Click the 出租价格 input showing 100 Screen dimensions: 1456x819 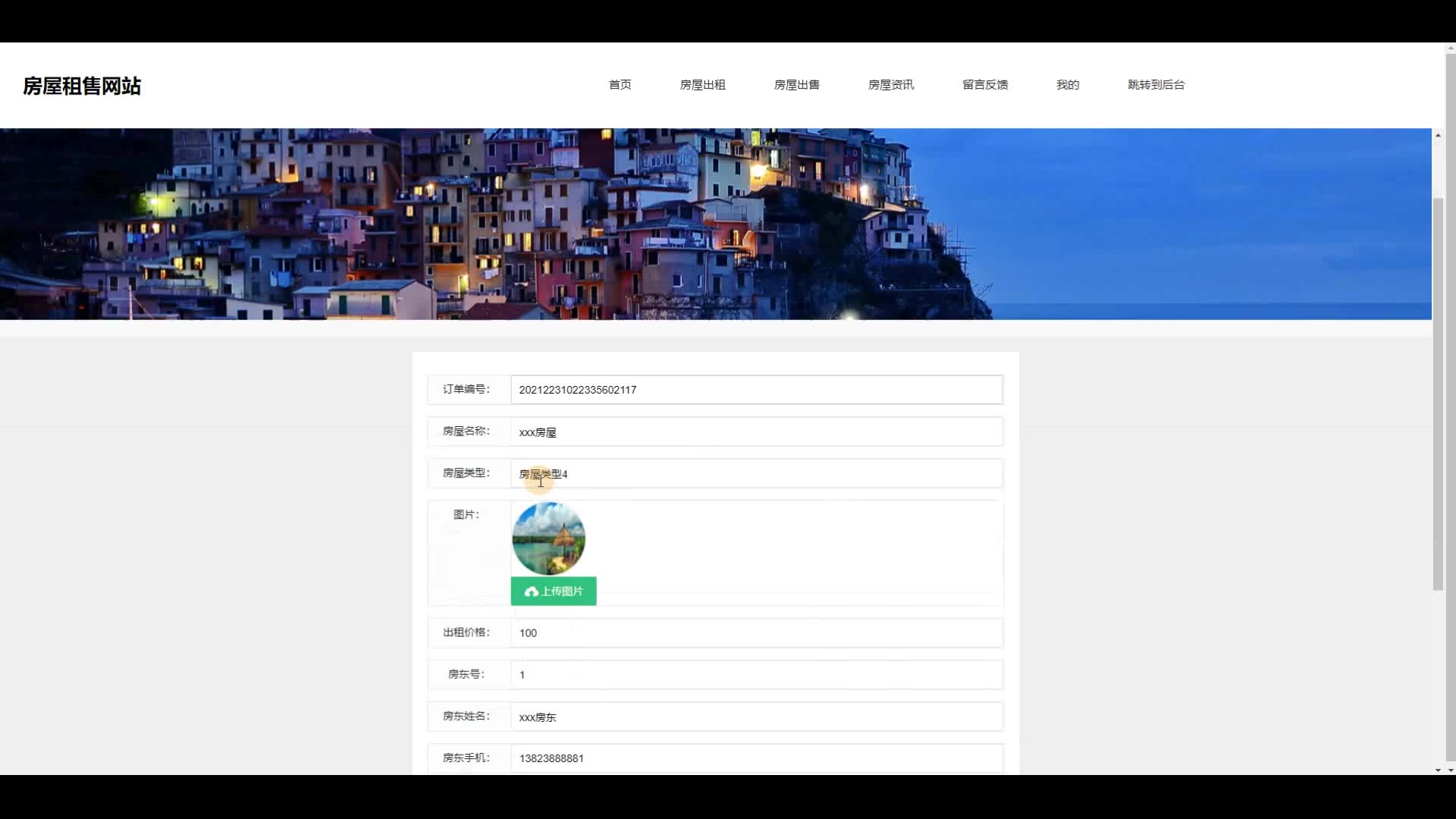click(x=755, y=633)
